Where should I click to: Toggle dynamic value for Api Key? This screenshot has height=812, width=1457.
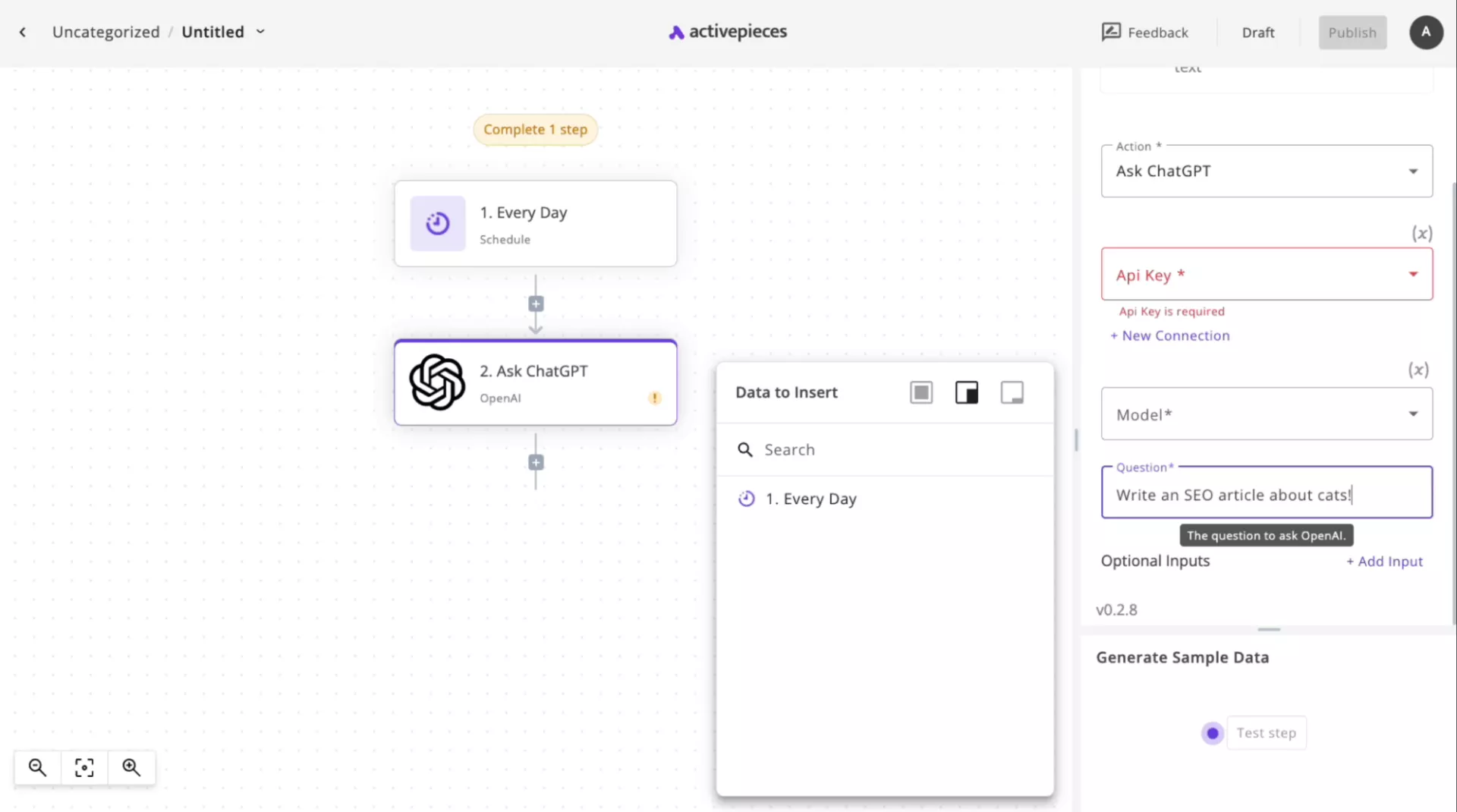1421,234
